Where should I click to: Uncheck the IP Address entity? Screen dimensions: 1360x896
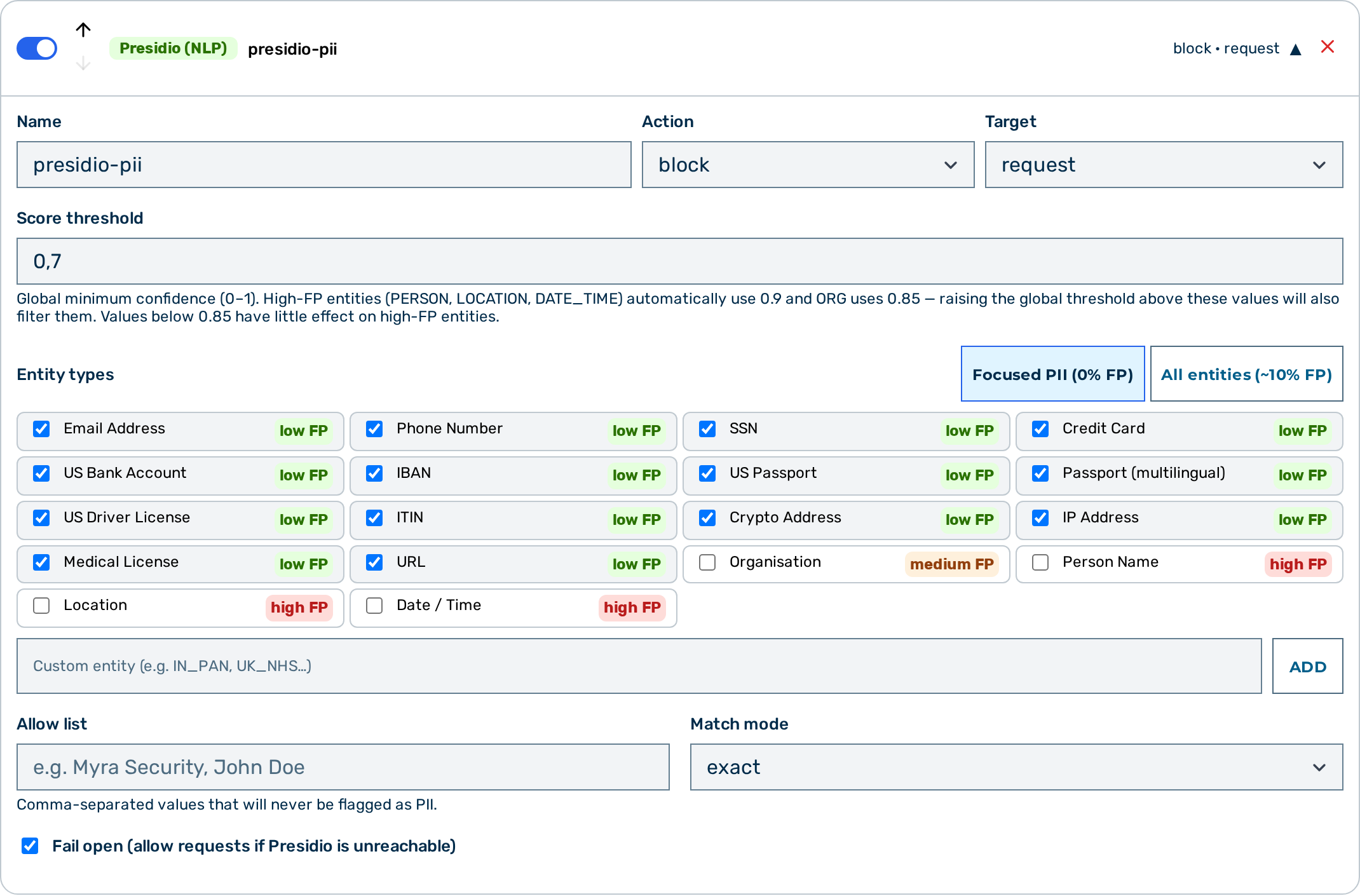[x=1040, y=518]
